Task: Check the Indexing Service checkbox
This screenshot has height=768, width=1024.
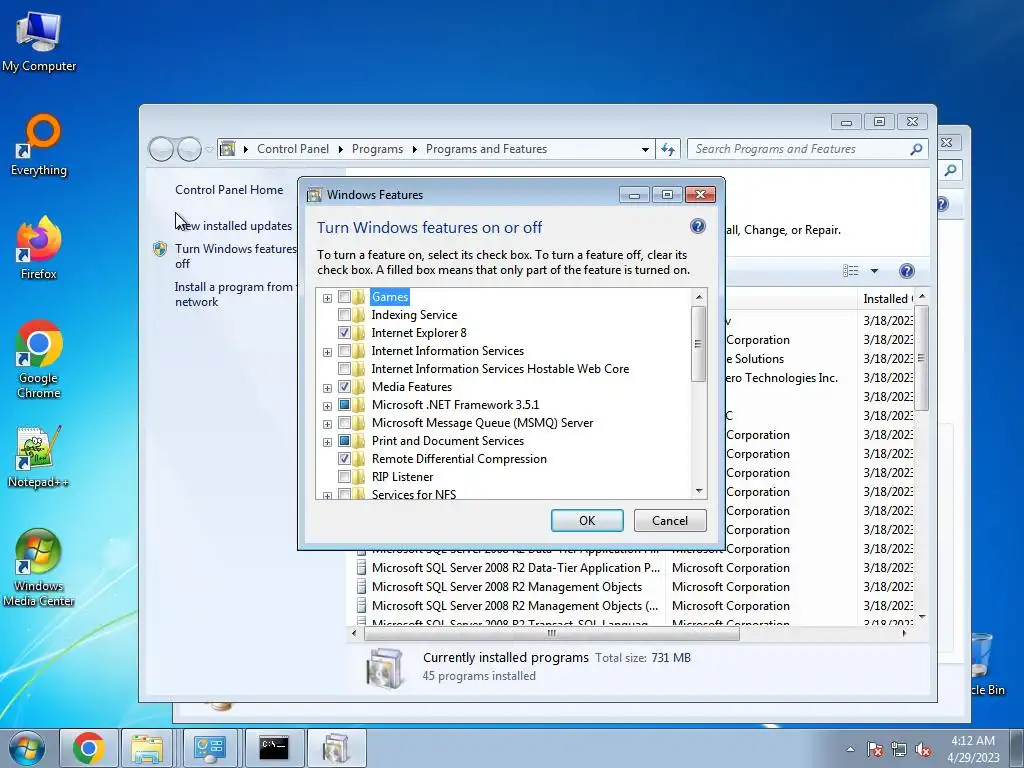Action: click(x=344, y=315)
